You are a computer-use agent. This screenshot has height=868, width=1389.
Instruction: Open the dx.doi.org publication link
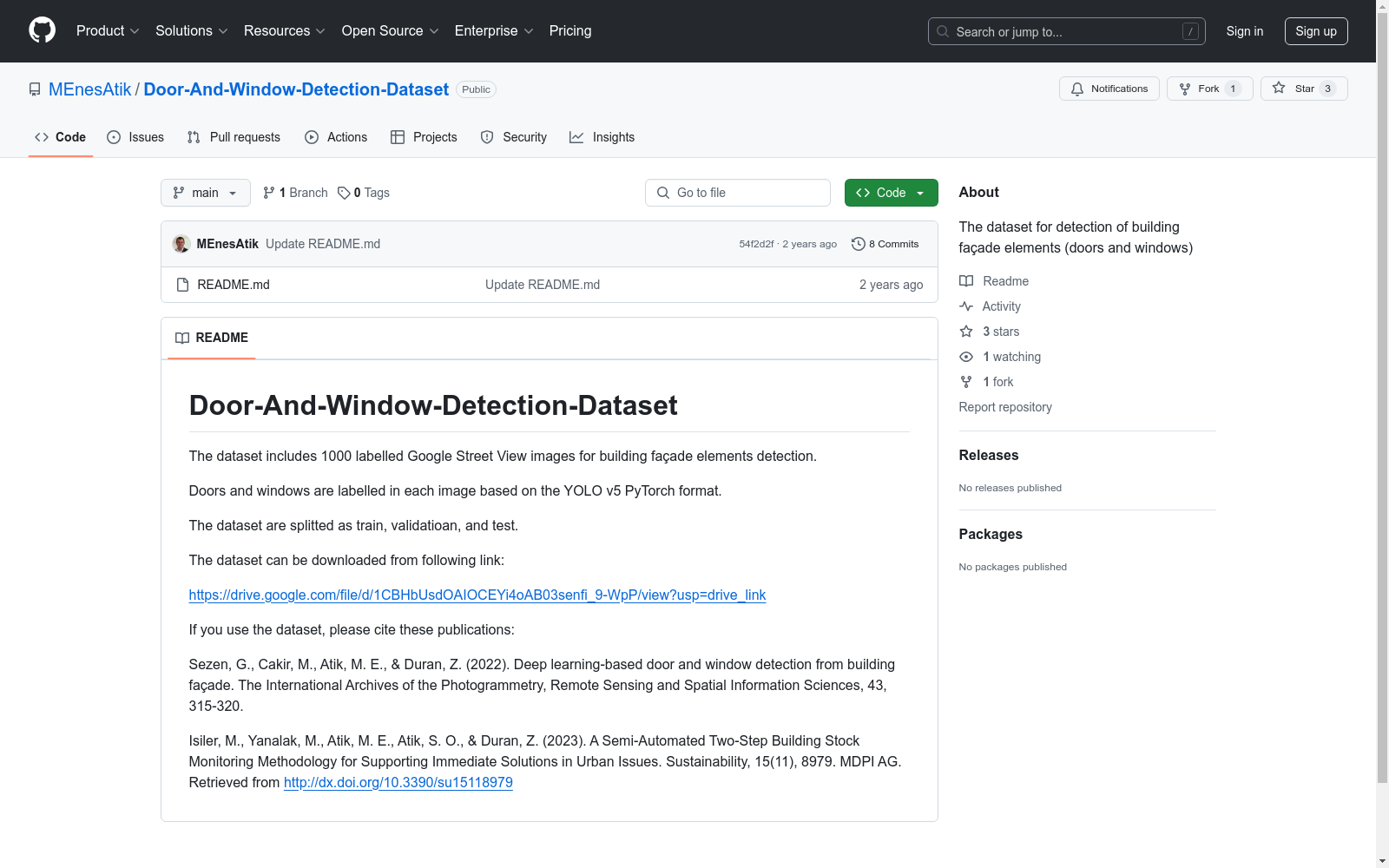pos(398,782)
